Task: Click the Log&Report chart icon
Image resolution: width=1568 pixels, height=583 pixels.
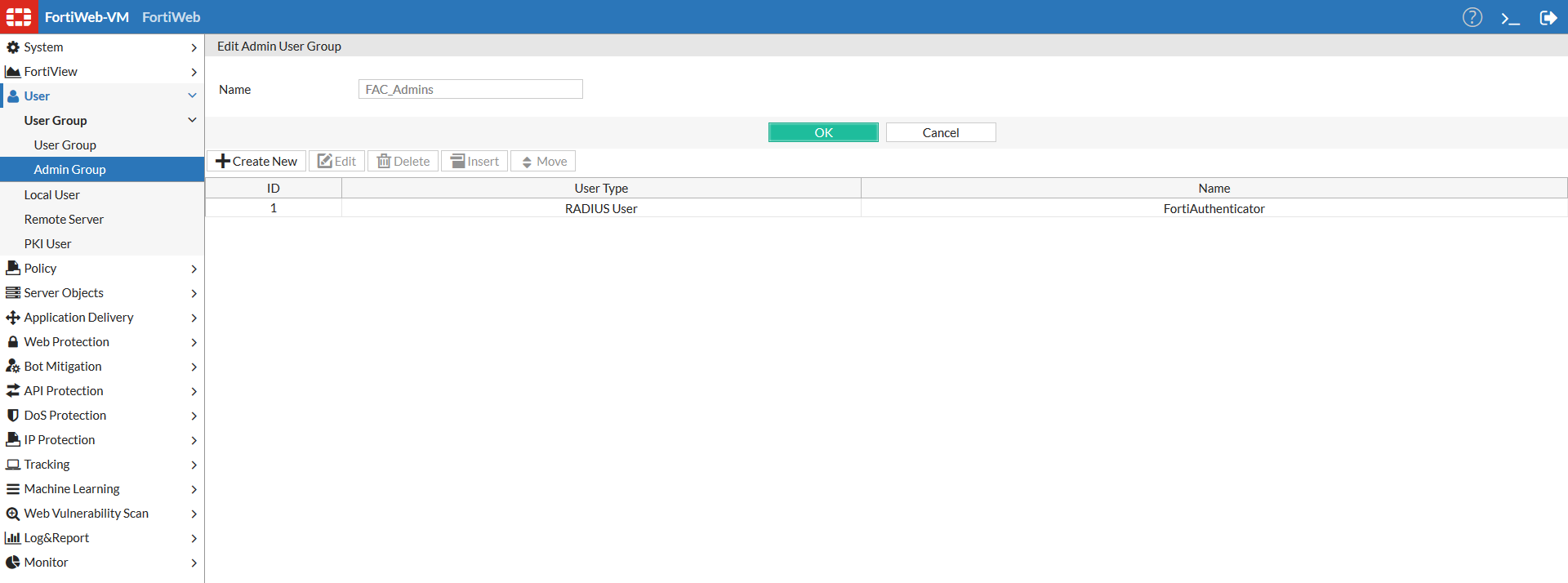Action: 13,537
